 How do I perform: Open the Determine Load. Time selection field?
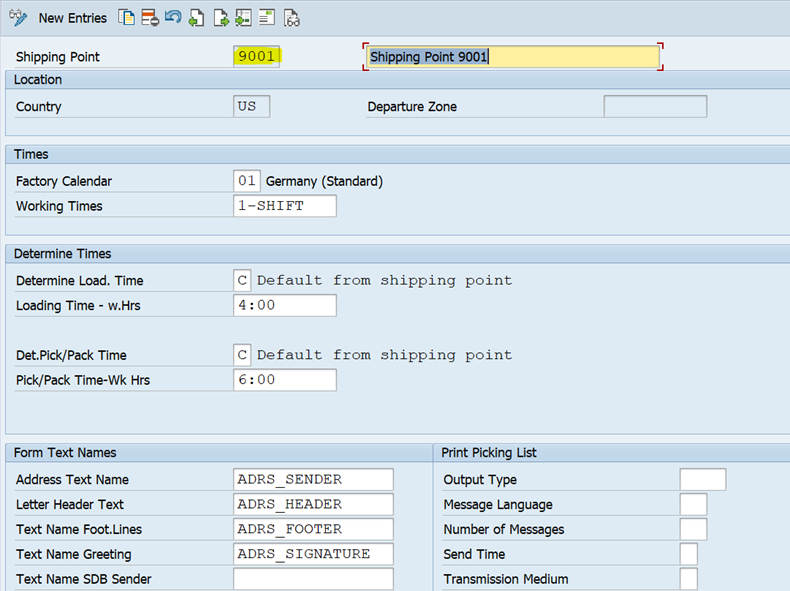tap(243, 281)
